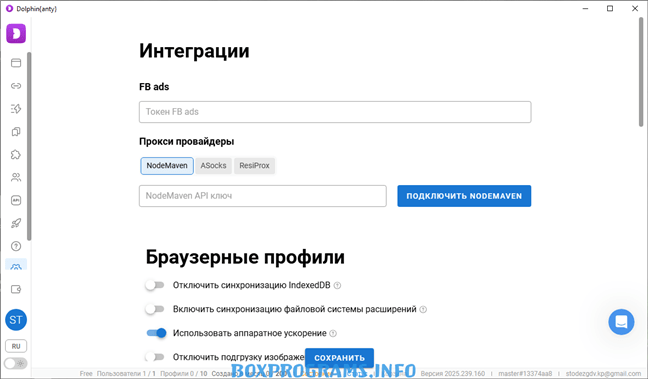Open the team users icon in sidebar
Viewport: 648px width, 379px height.
click(16, 177)
